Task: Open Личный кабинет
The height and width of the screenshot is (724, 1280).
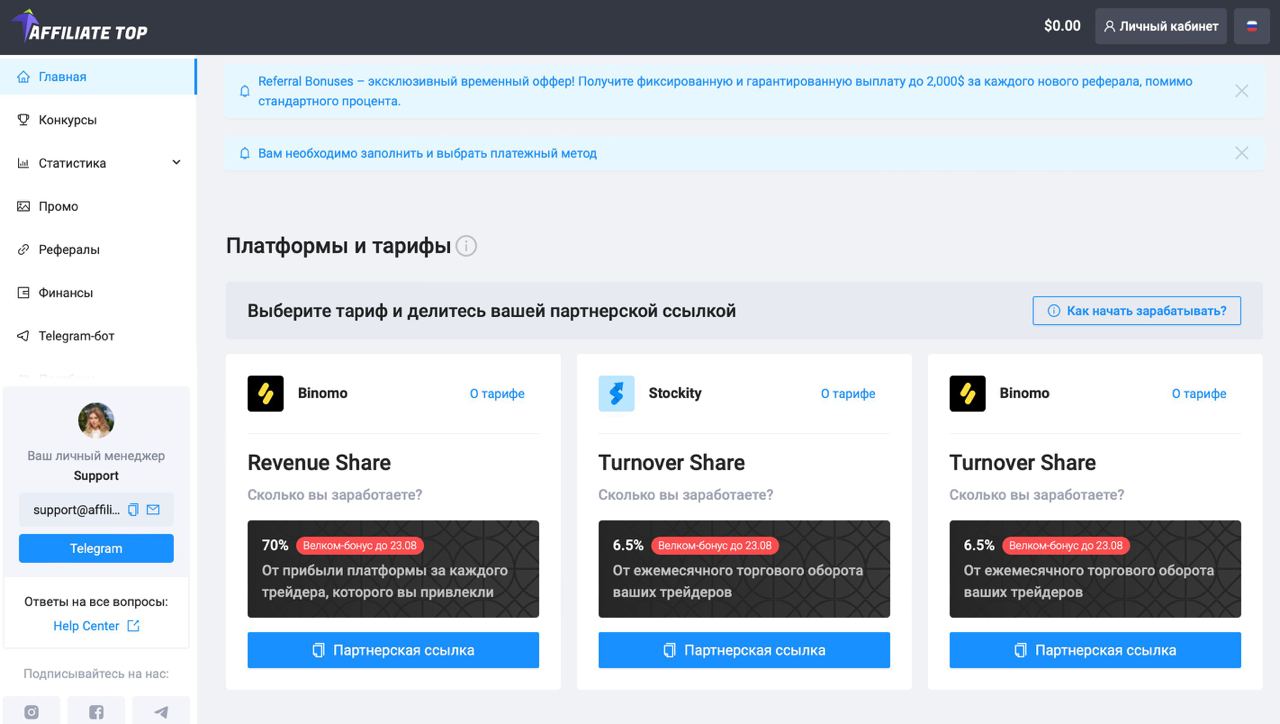Action: (1161, 26)
